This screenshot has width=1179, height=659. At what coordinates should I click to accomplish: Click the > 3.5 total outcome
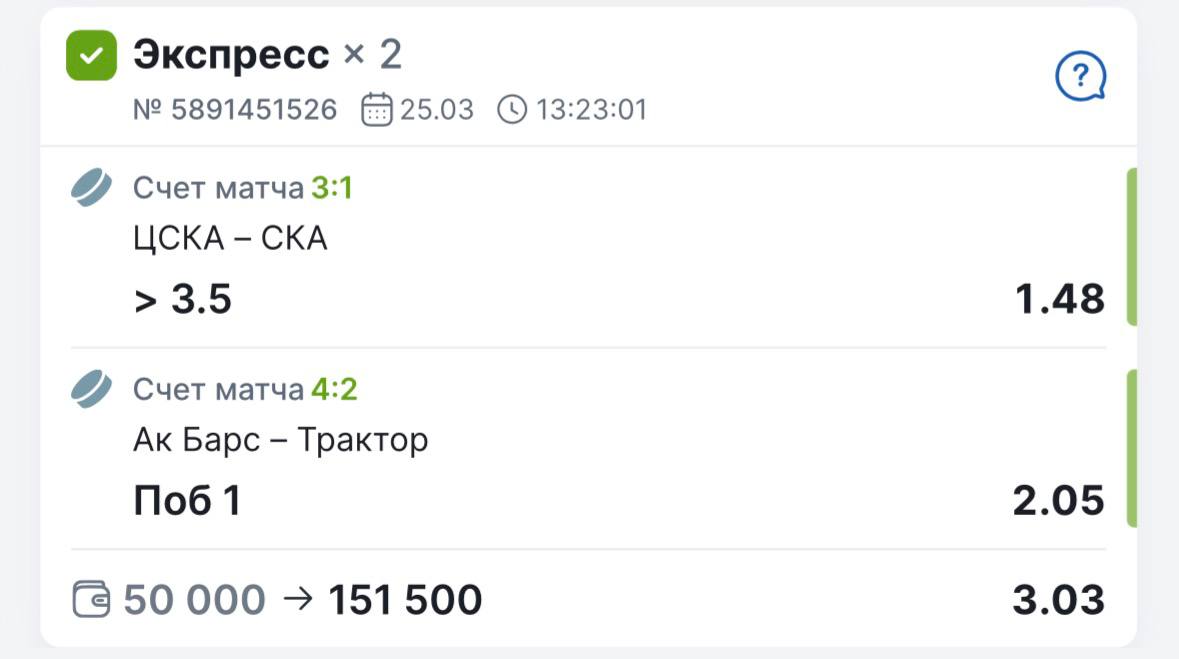[x=183, y=299]
